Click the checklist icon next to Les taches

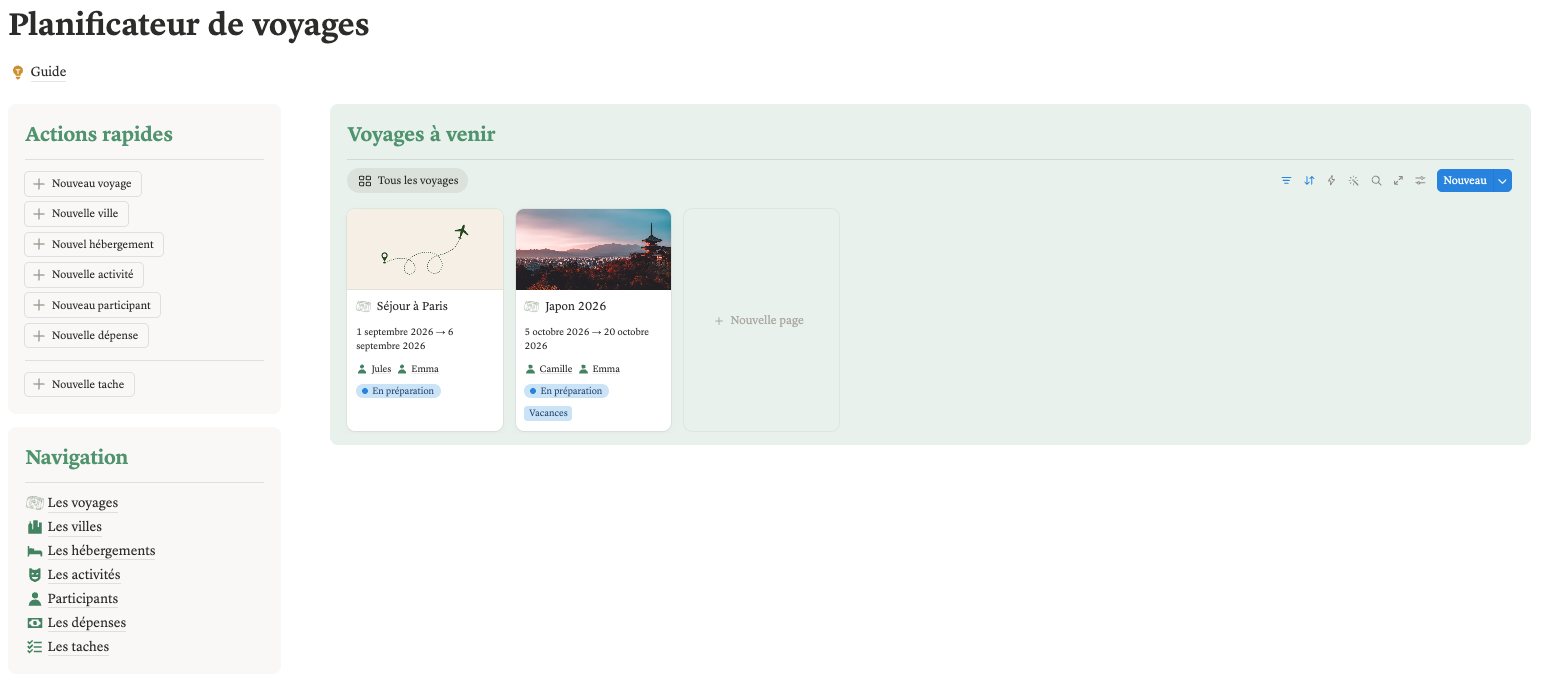pos(35,647)
